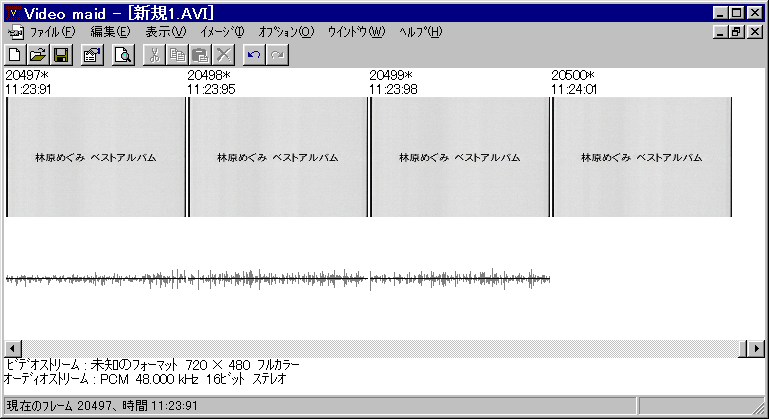The height and width of the screenshot is (419, 769).
Task: Open the Properties toolbar icon
Action: coord(90,55)
